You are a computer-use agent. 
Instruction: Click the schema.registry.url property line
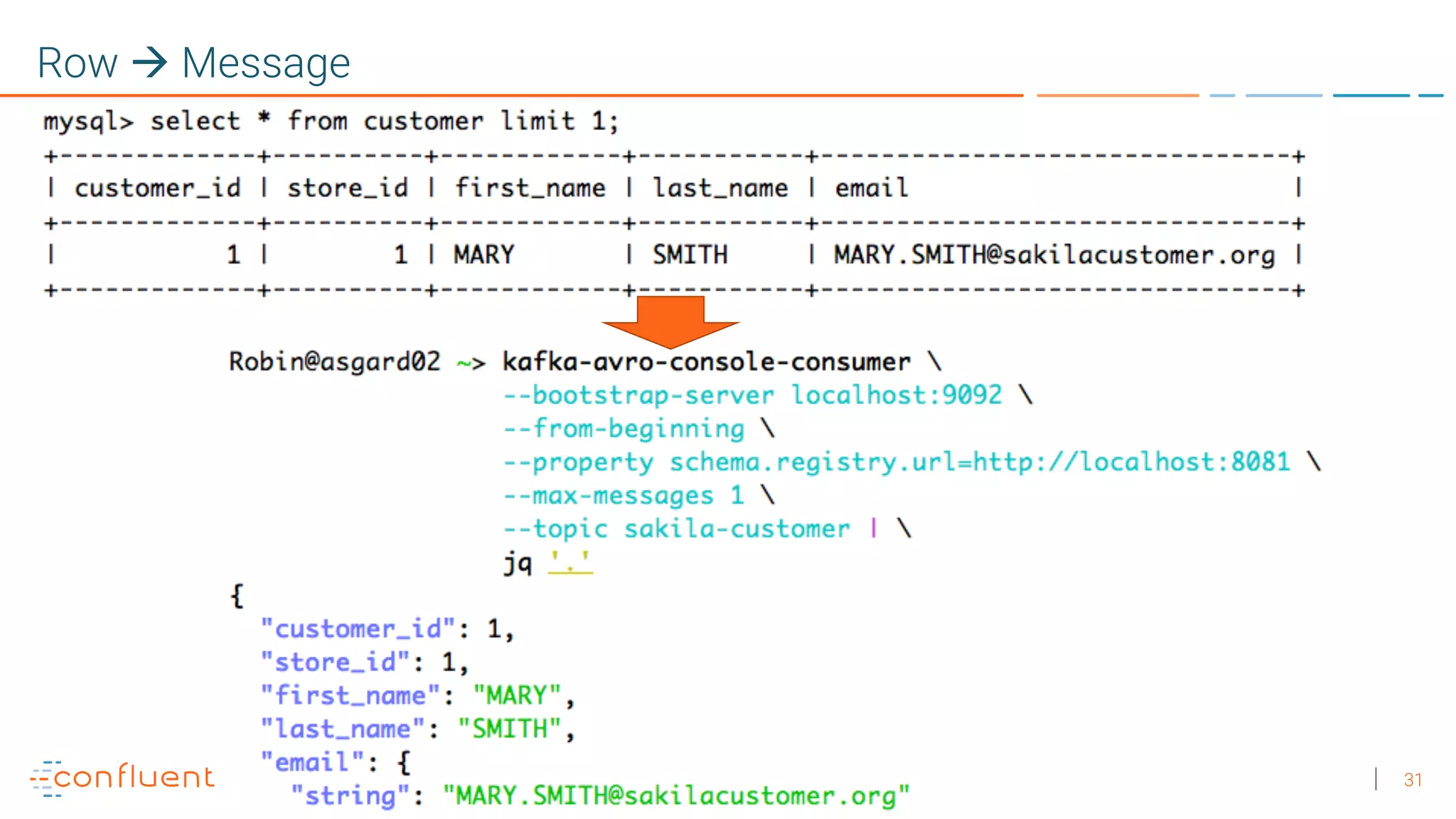[897, 462]
